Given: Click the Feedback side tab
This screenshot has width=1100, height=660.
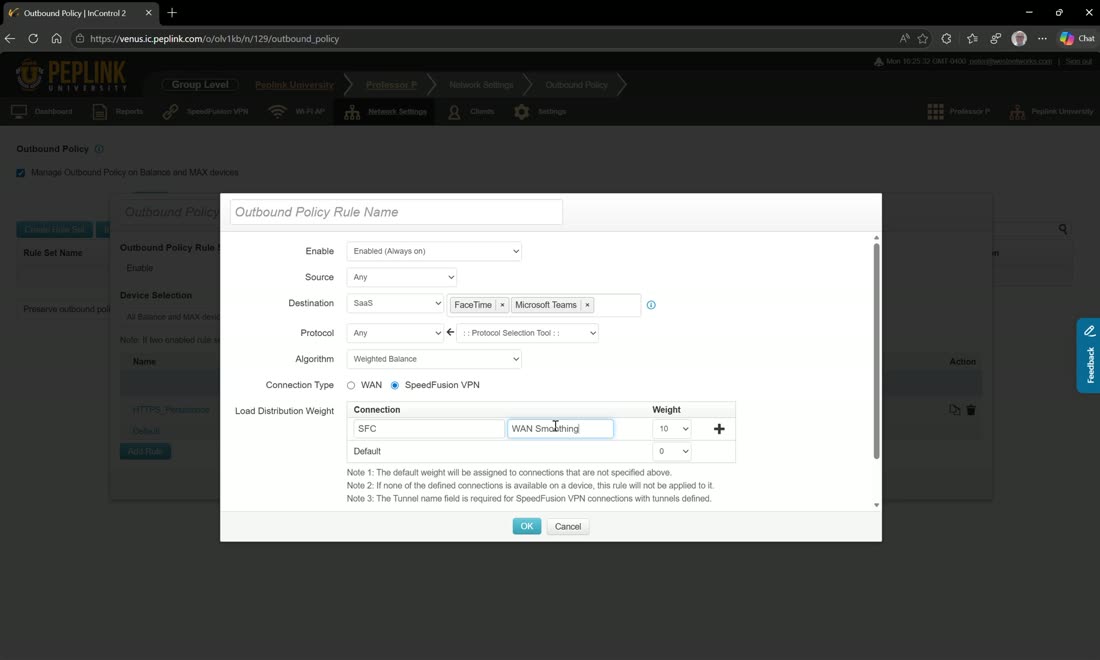Looking at the screenshot, I should tap(1088, 356).
